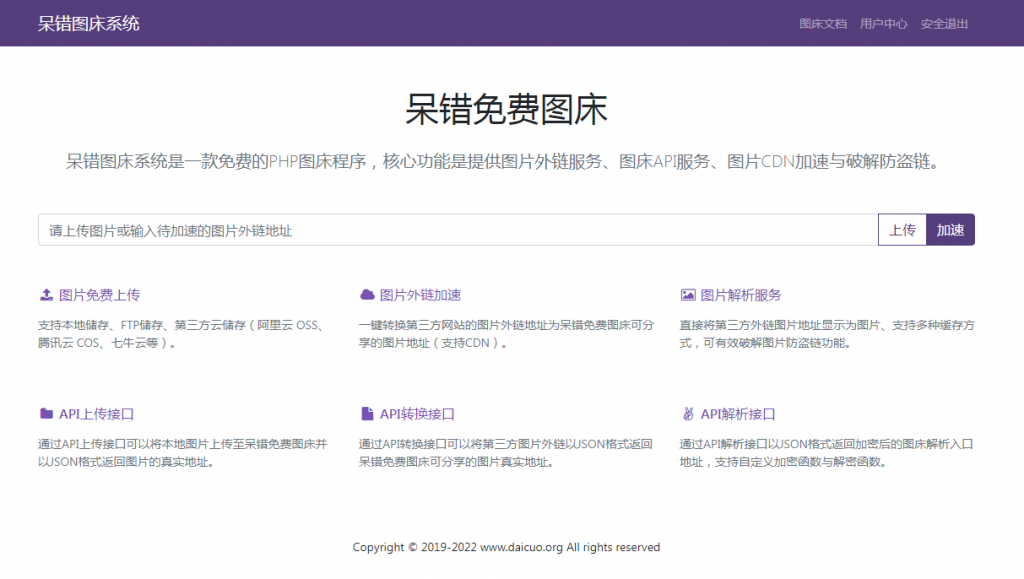Select the folder icon next to API上传接口
1024x579 pixels.
46,413
